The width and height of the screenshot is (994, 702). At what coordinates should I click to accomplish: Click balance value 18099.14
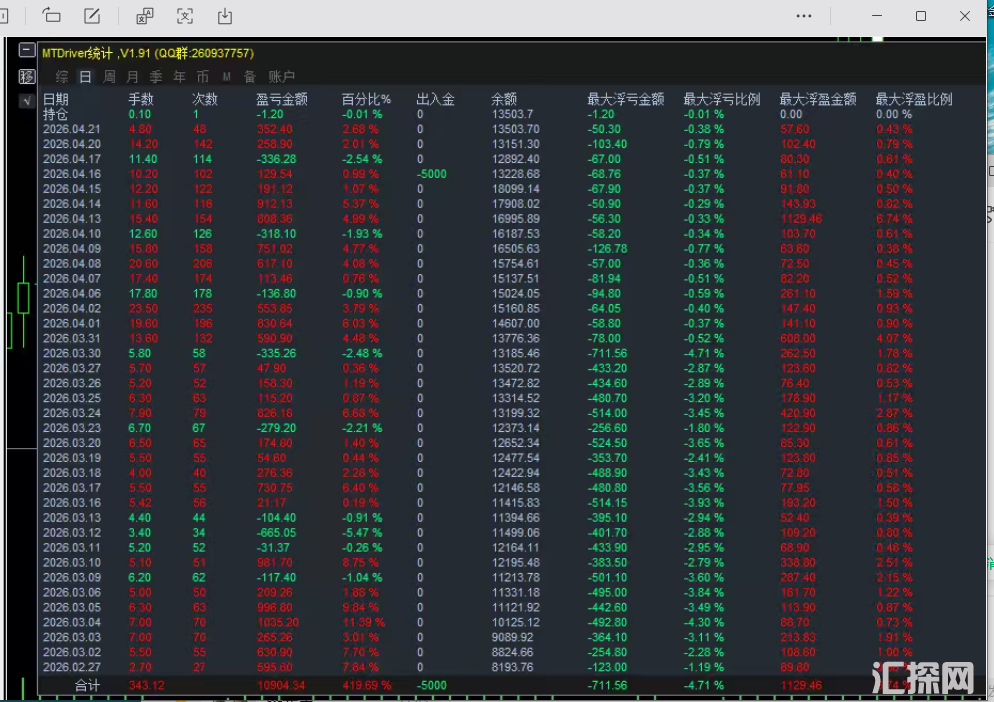click(x=516, y=189)
